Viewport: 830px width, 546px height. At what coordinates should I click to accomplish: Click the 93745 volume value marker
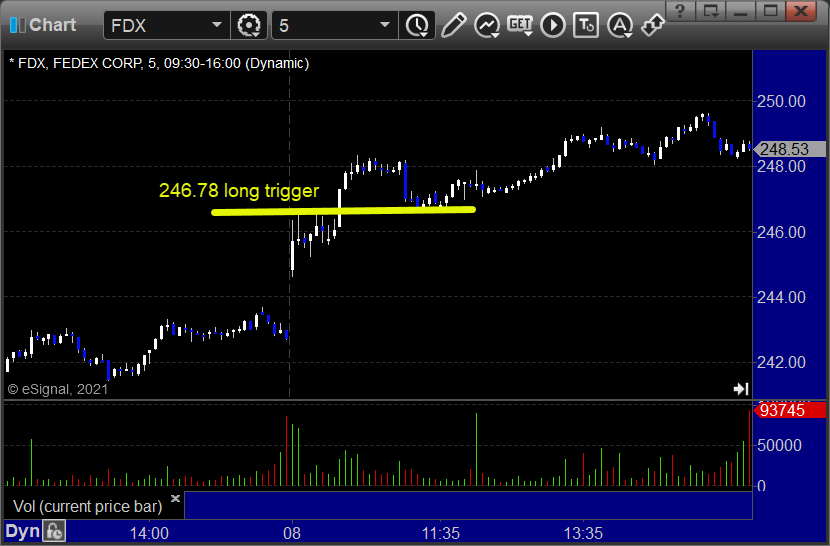pyautogui.click(x=788, y=410)
